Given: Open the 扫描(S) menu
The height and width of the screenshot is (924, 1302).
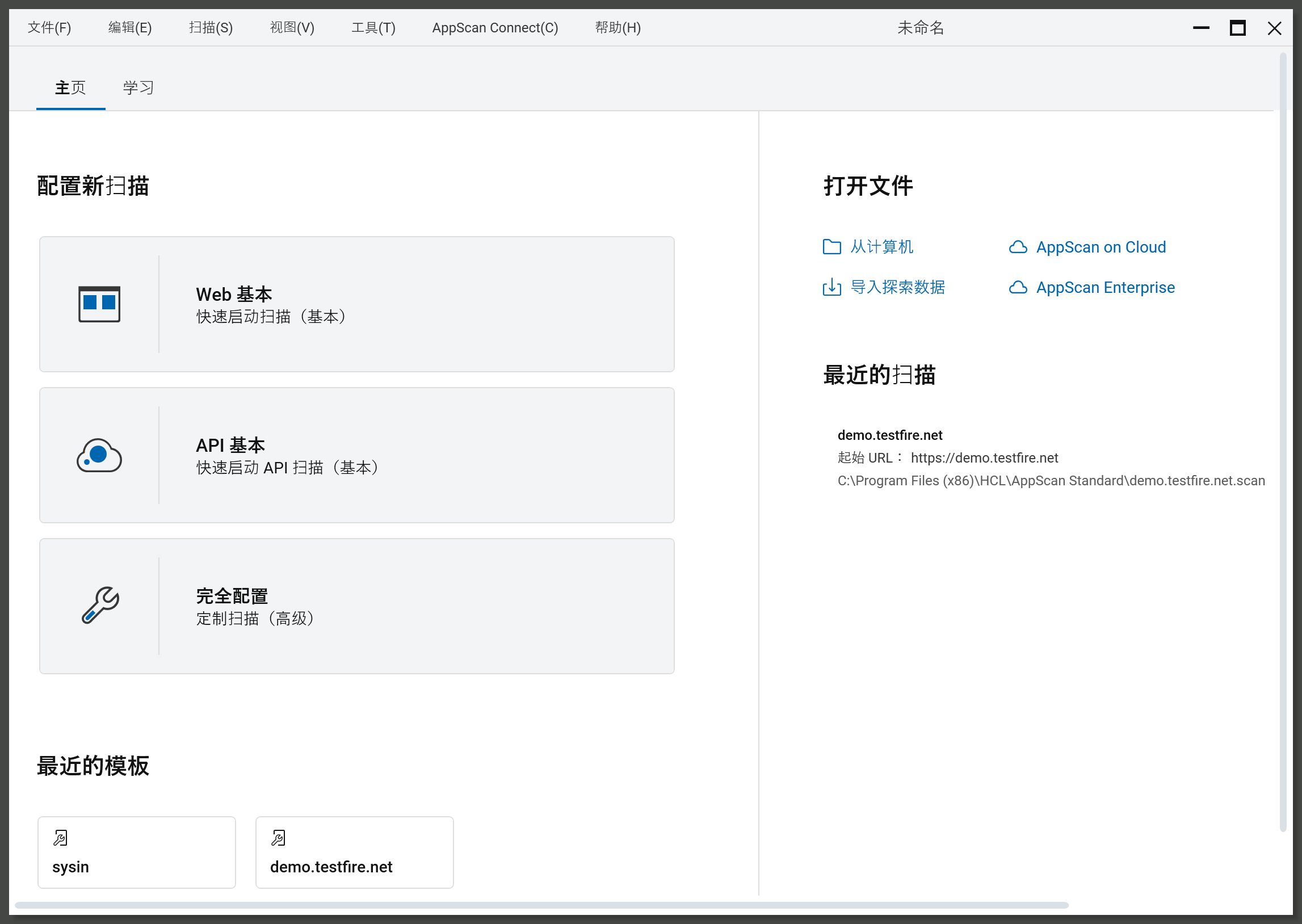Looking at the screenshot, I should tap(211, 27).
